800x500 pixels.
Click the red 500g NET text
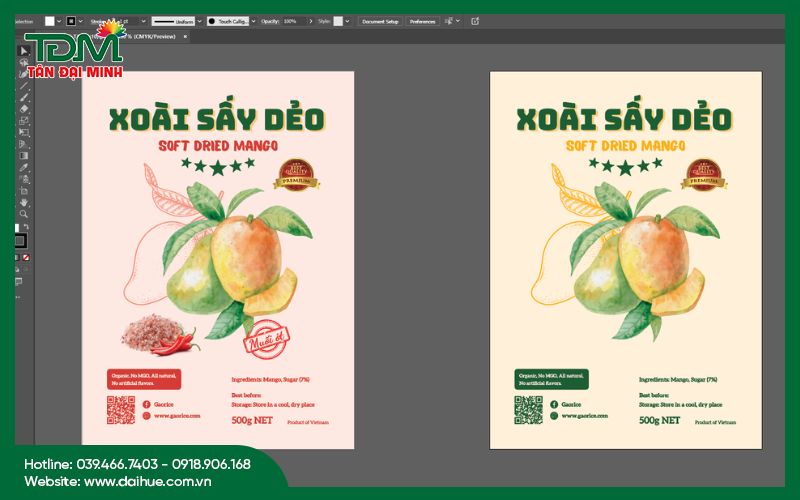tap(252, 420)
